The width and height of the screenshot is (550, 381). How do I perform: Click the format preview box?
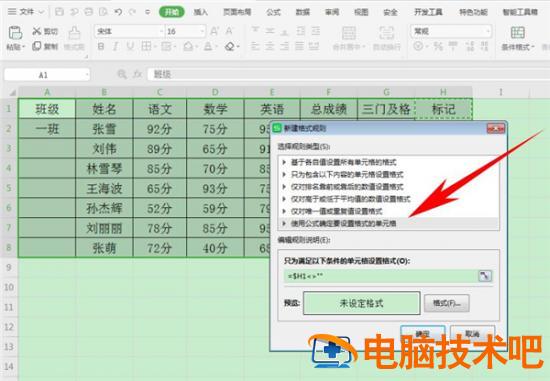pyautogui.click(x=362, y=303)
